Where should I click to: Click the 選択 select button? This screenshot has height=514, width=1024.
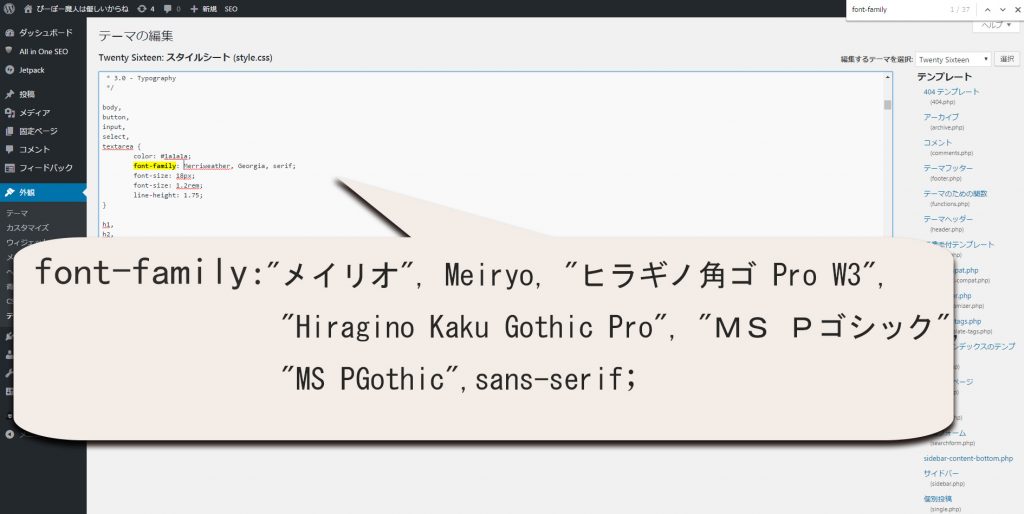click(1007, 59)
